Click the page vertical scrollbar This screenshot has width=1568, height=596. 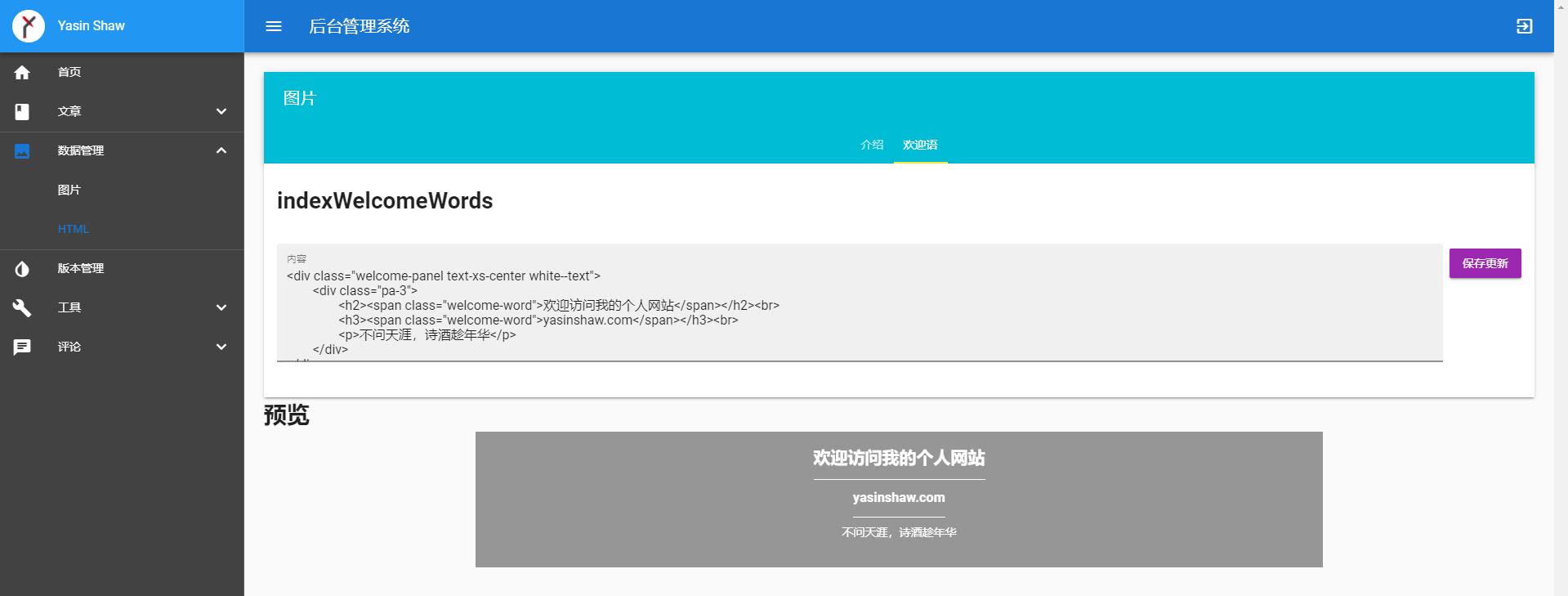[x=1561, y=298]
